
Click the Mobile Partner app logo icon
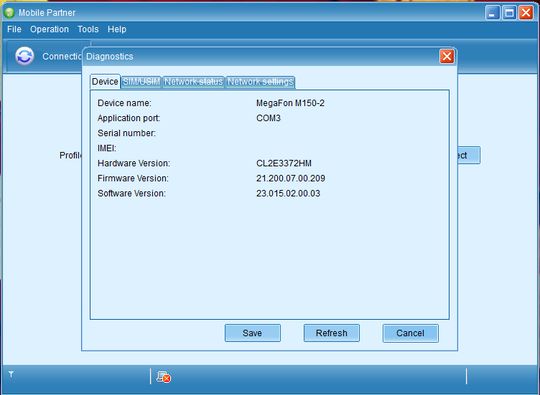point(9,13)
